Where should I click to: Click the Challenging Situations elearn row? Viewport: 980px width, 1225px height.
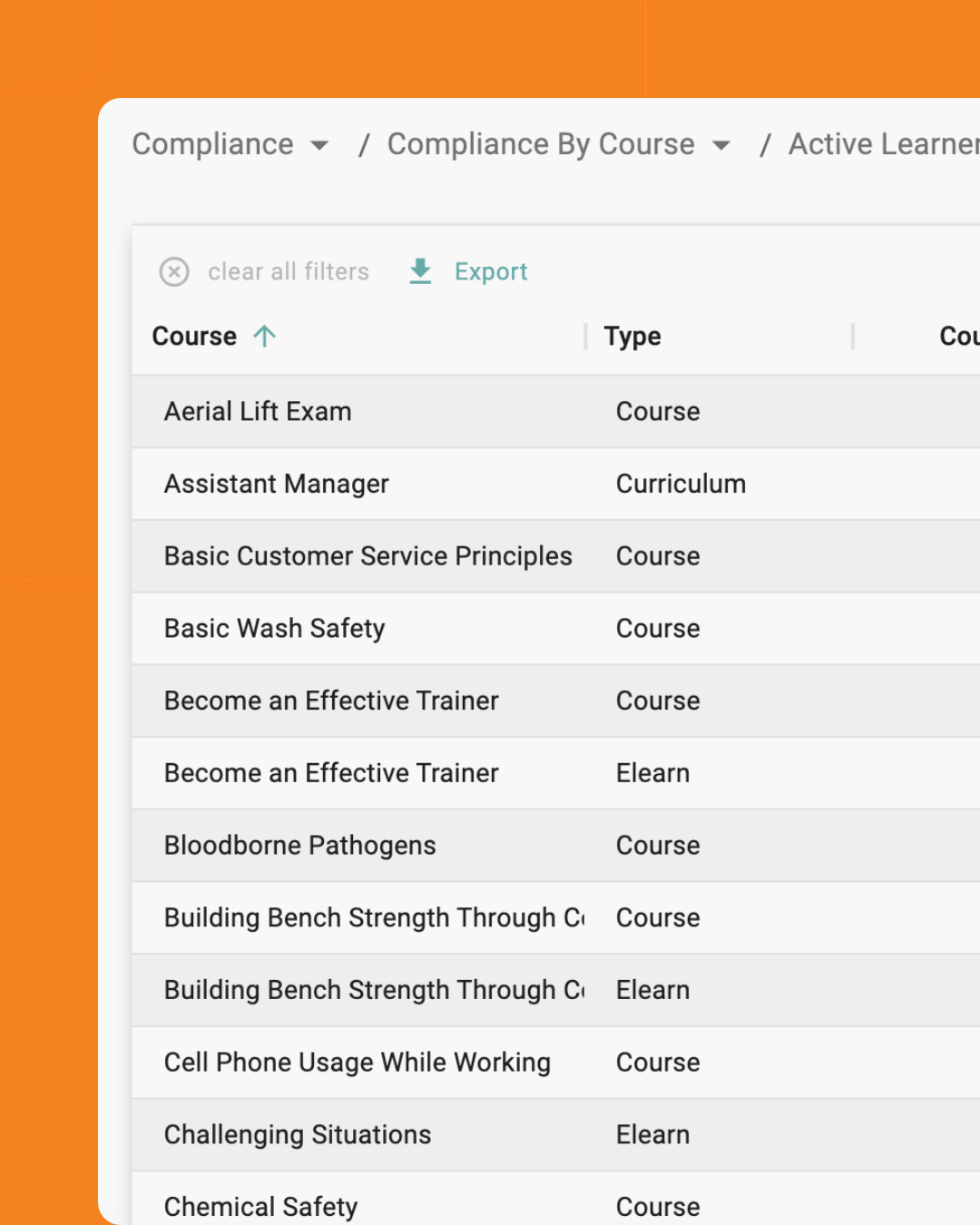pyautogui.click(x=298, y=1135)
